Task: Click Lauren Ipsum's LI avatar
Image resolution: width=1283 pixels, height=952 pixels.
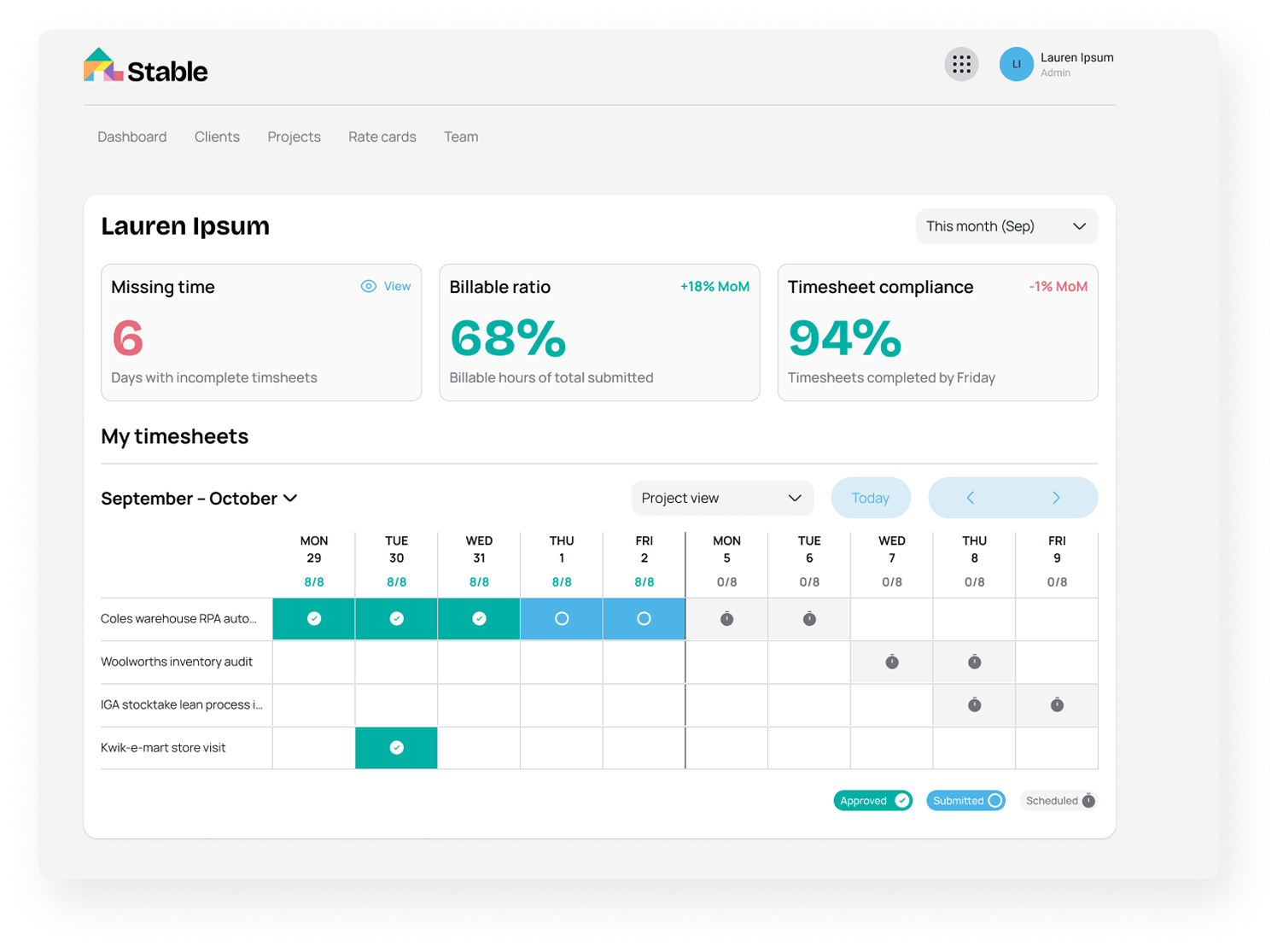Action: coord(1016,64)
